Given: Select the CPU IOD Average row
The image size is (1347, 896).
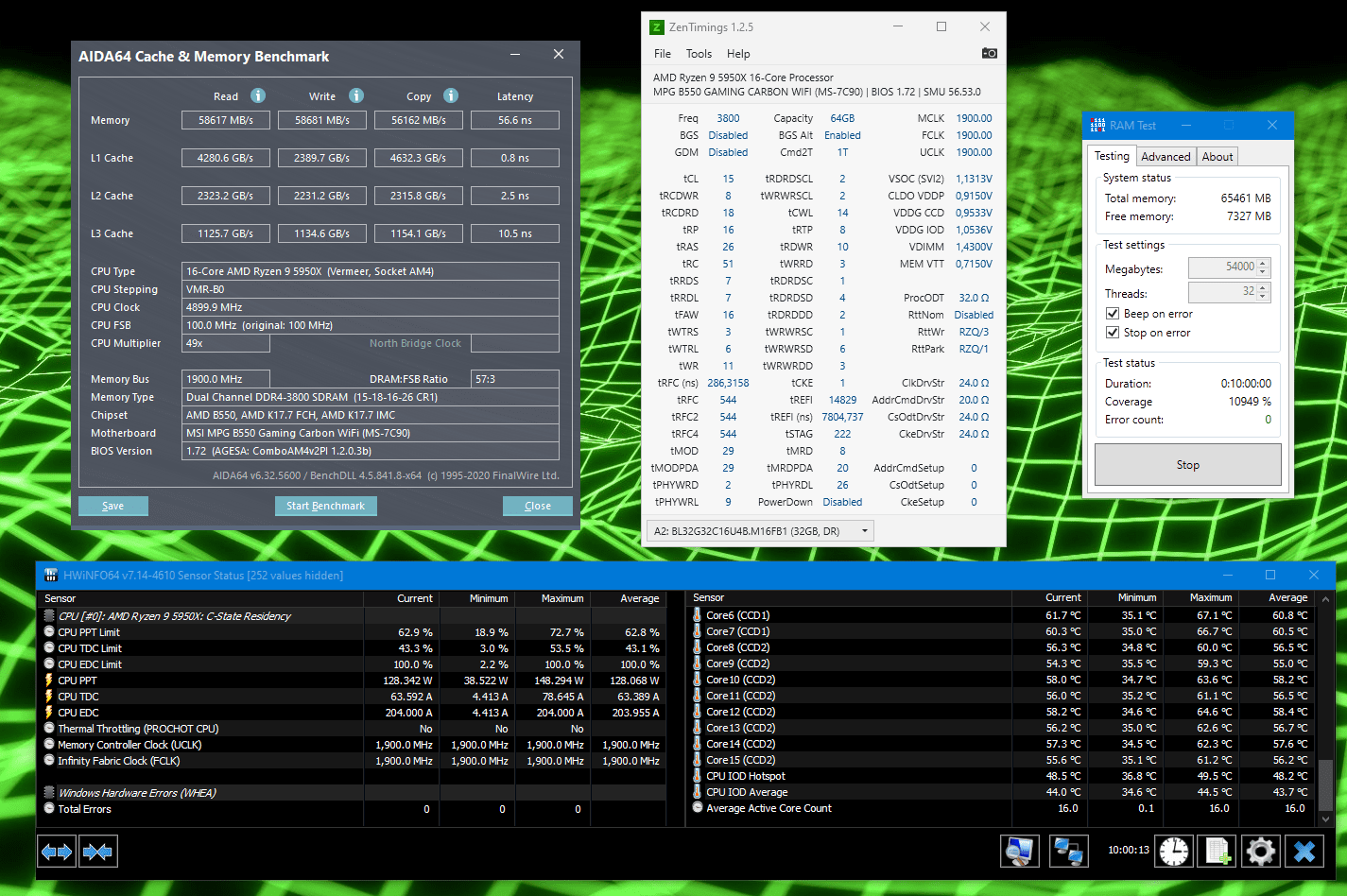Looking at the screenshot, I should pyautogui.click(x=1000, y=792).
